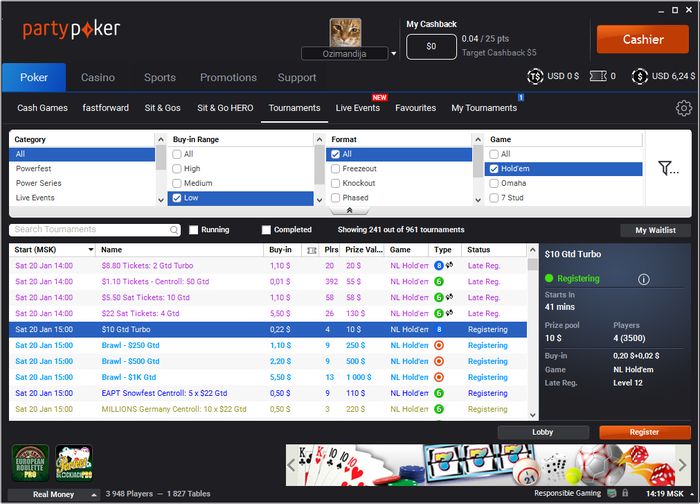The height and width of the screenshot is (504, 700).
Task: Check the High buy-in checkbox
Action: pyautogui.click(x=177, y=169)
